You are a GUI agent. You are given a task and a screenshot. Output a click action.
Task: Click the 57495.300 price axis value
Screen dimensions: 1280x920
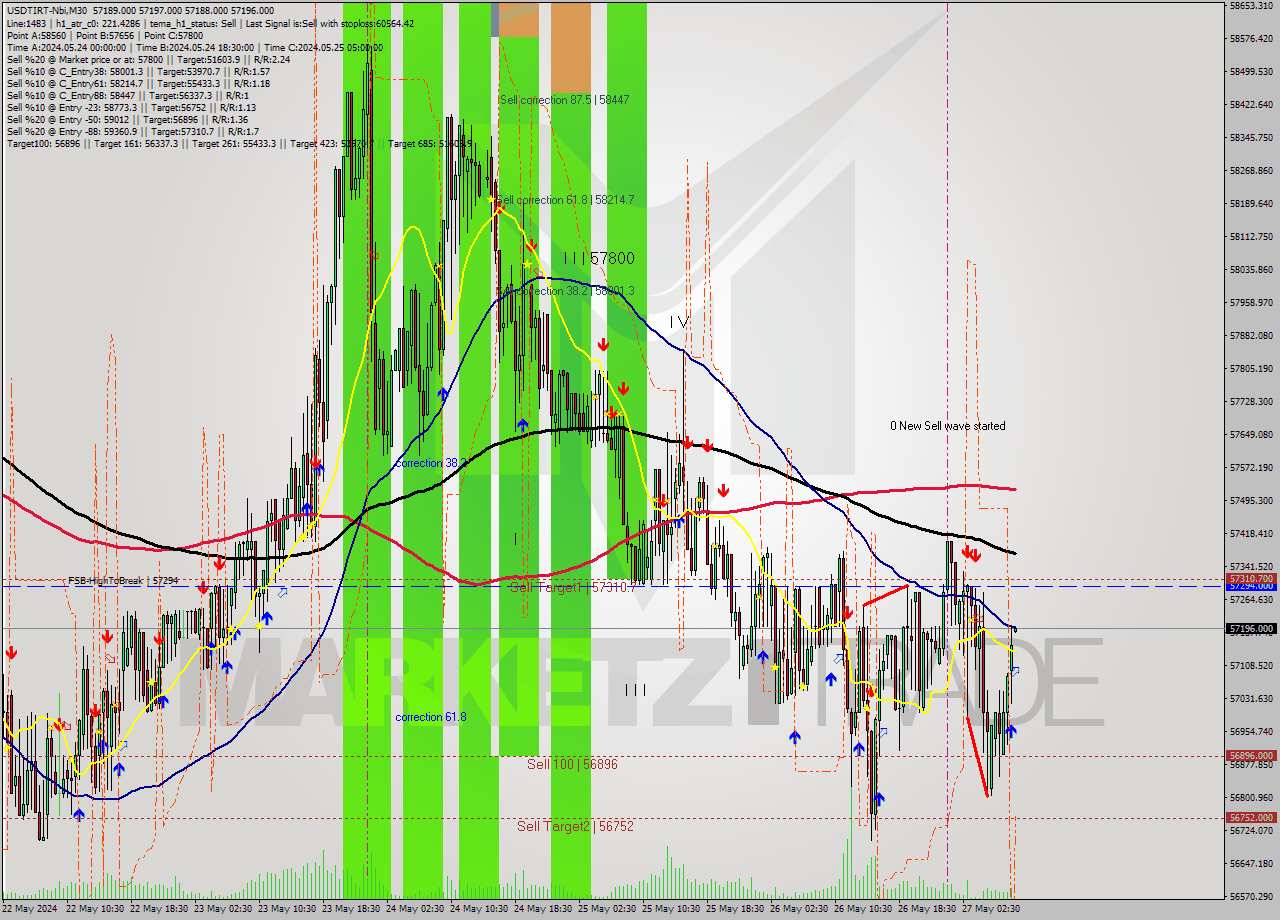(1251, 501)
